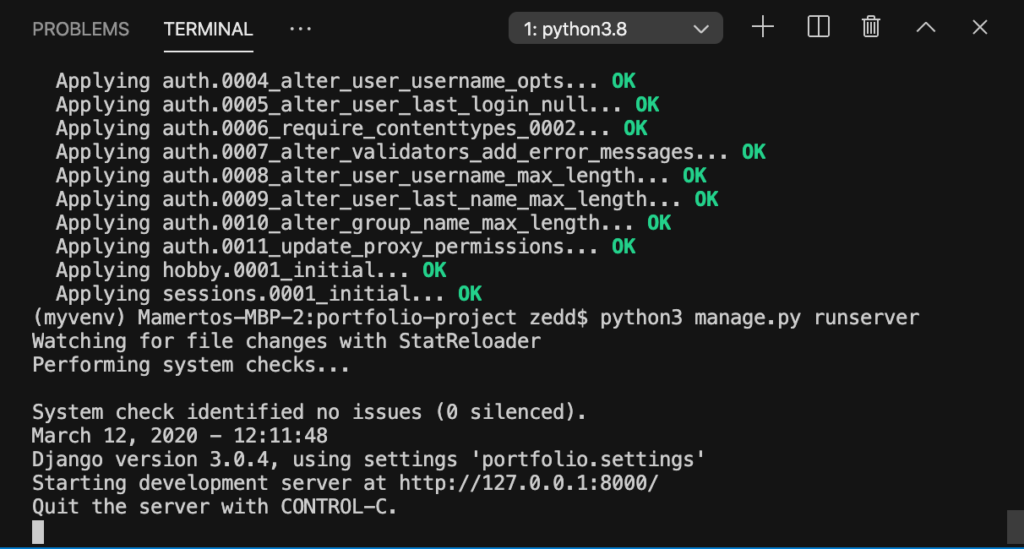Open the '1: python3.8' terminal dropdown
Viewport: 1024px width, 549px height.
pyautogui.click(x=615, y=29)
